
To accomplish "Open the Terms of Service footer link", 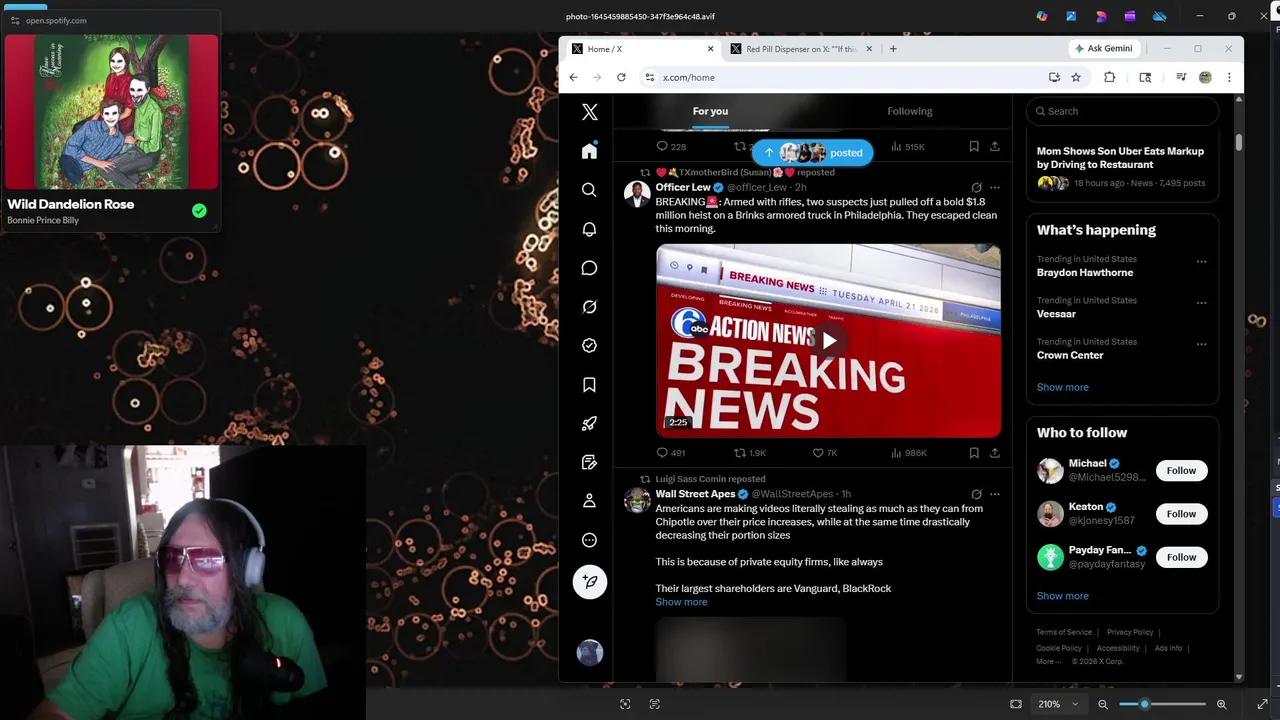I will [1064, 632].
